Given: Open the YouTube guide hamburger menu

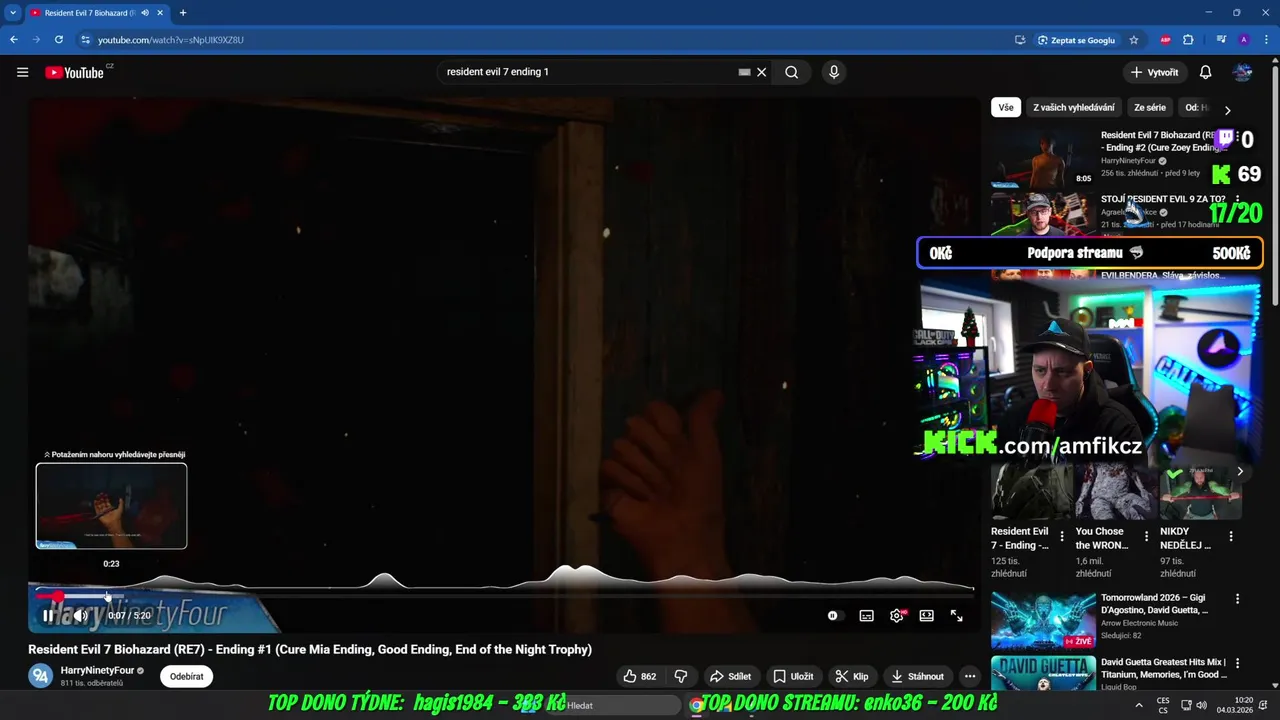Looking at the screenshot, I should (22, 72).
